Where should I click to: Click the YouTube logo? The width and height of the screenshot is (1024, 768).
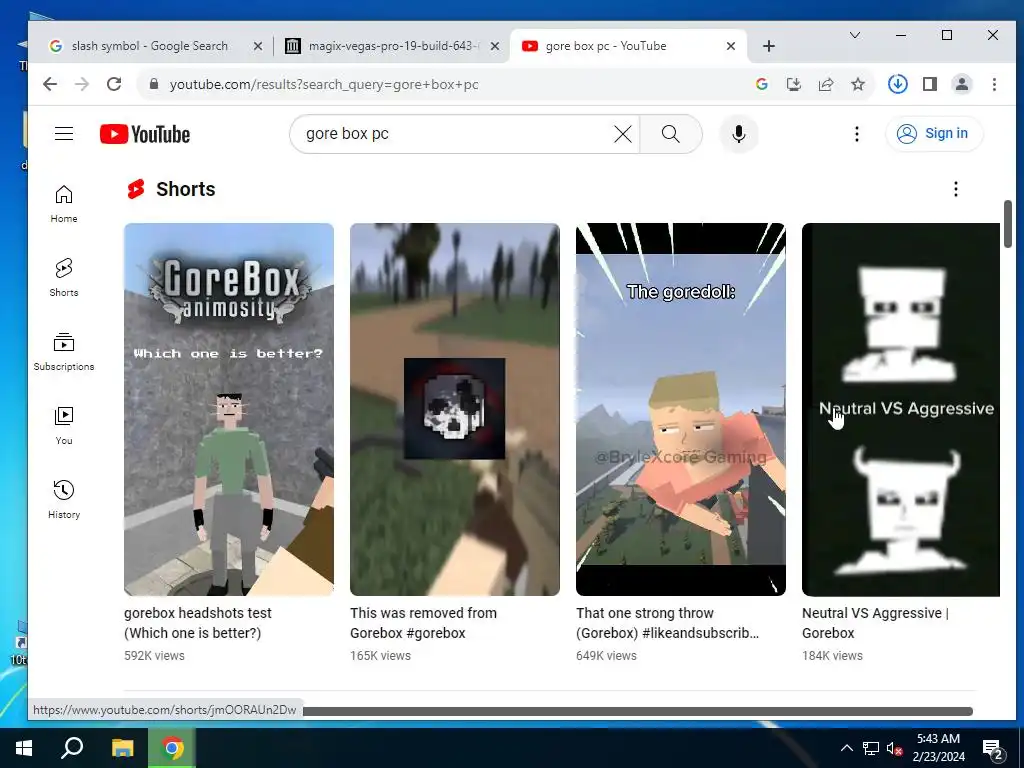click(145, 134)
